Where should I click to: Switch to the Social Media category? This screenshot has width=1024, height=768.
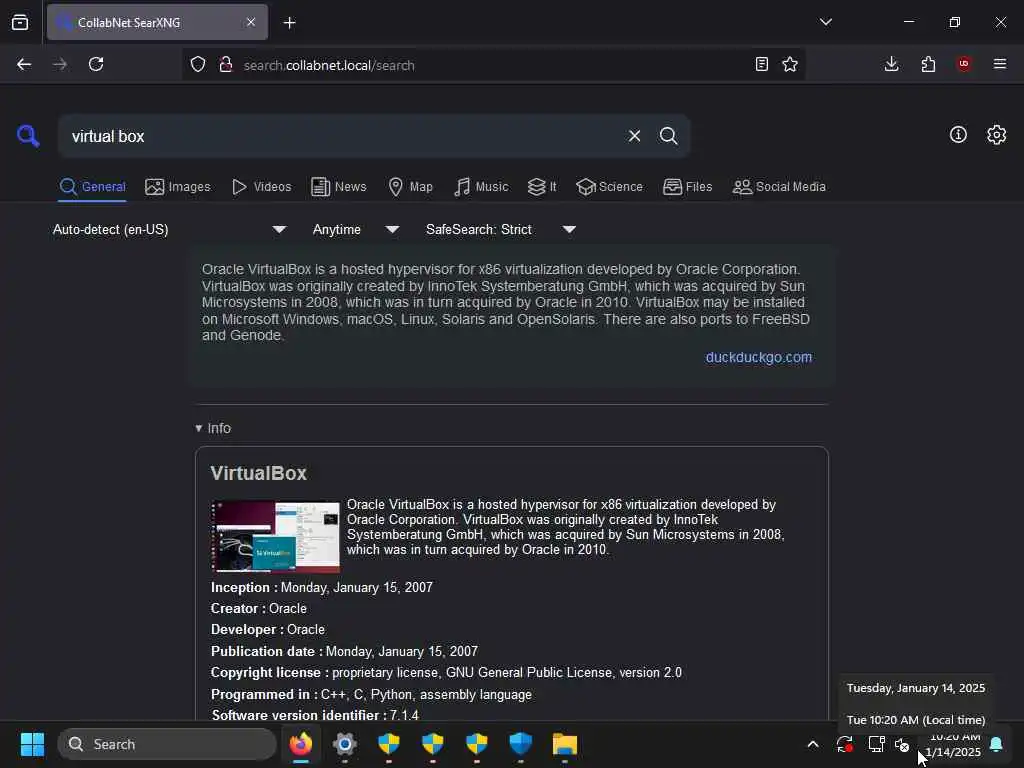pos(779,187)
